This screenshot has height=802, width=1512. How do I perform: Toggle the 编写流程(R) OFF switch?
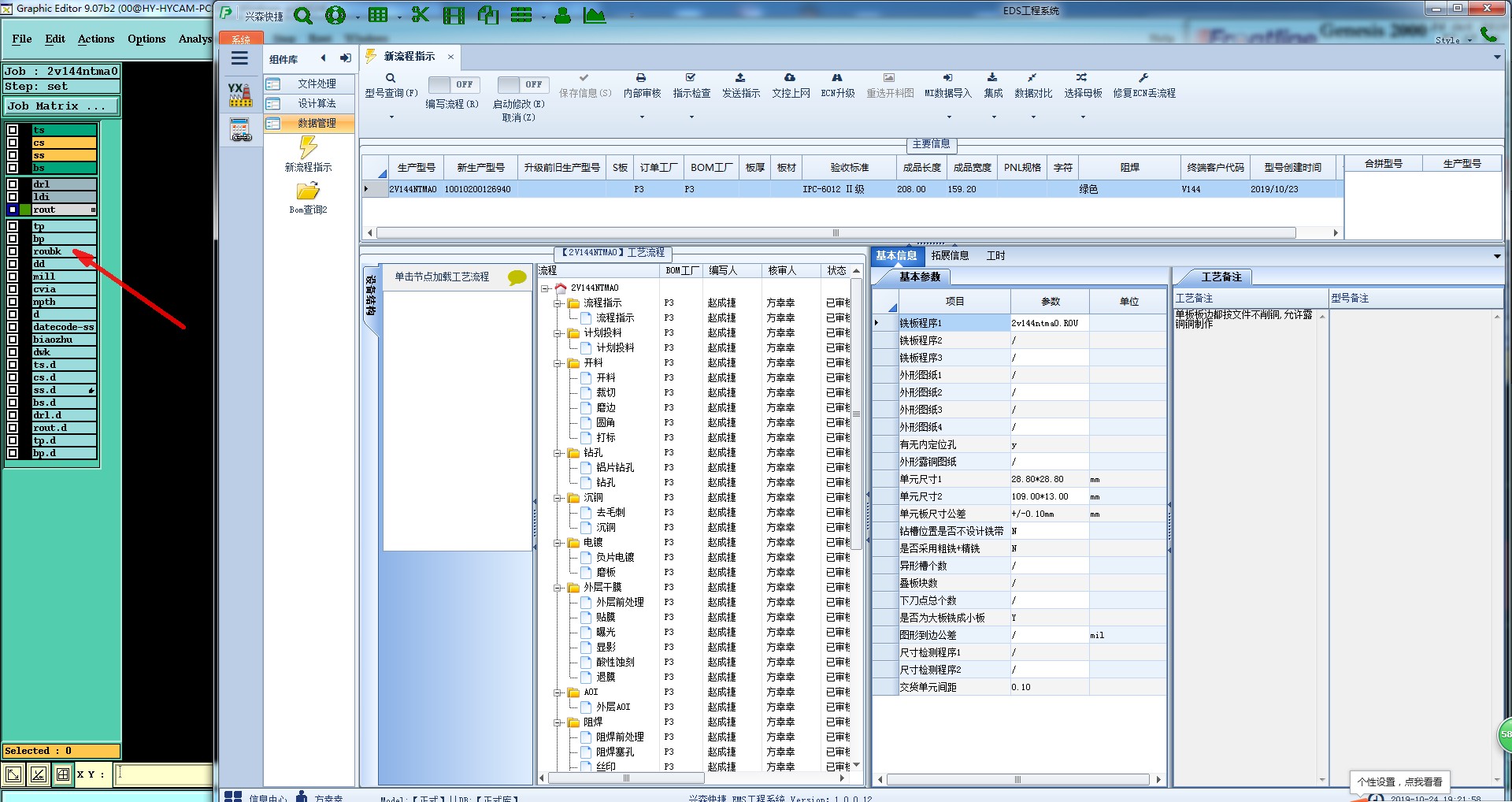point(452,84)
